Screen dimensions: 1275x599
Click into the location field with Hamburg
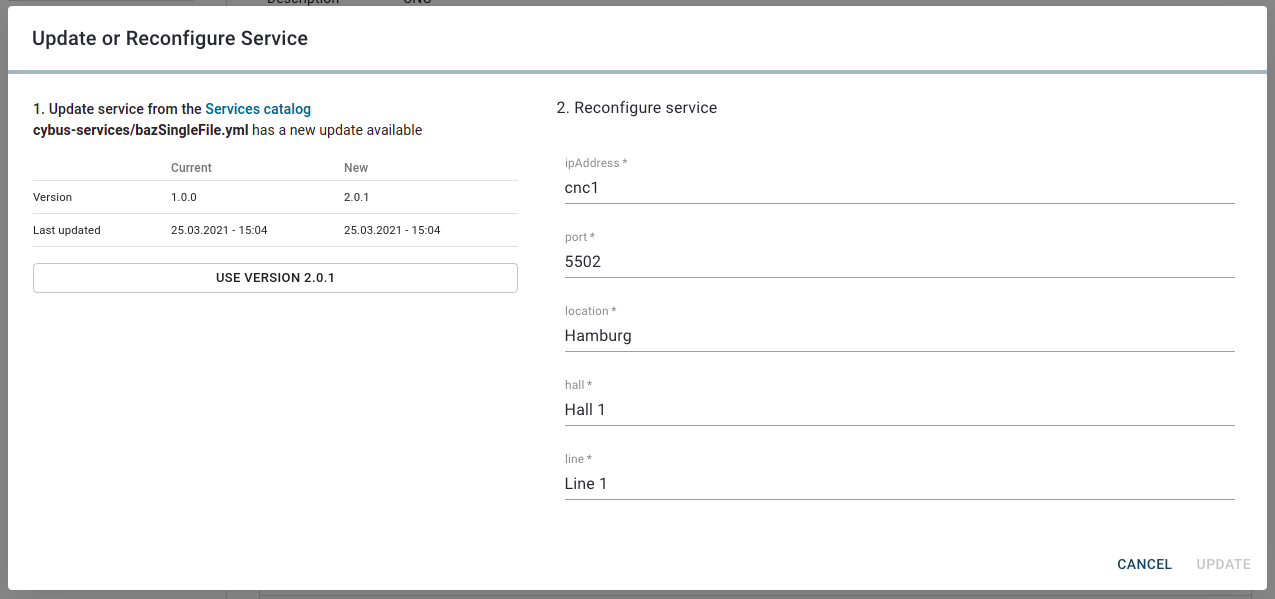click(x=898, y=336)
